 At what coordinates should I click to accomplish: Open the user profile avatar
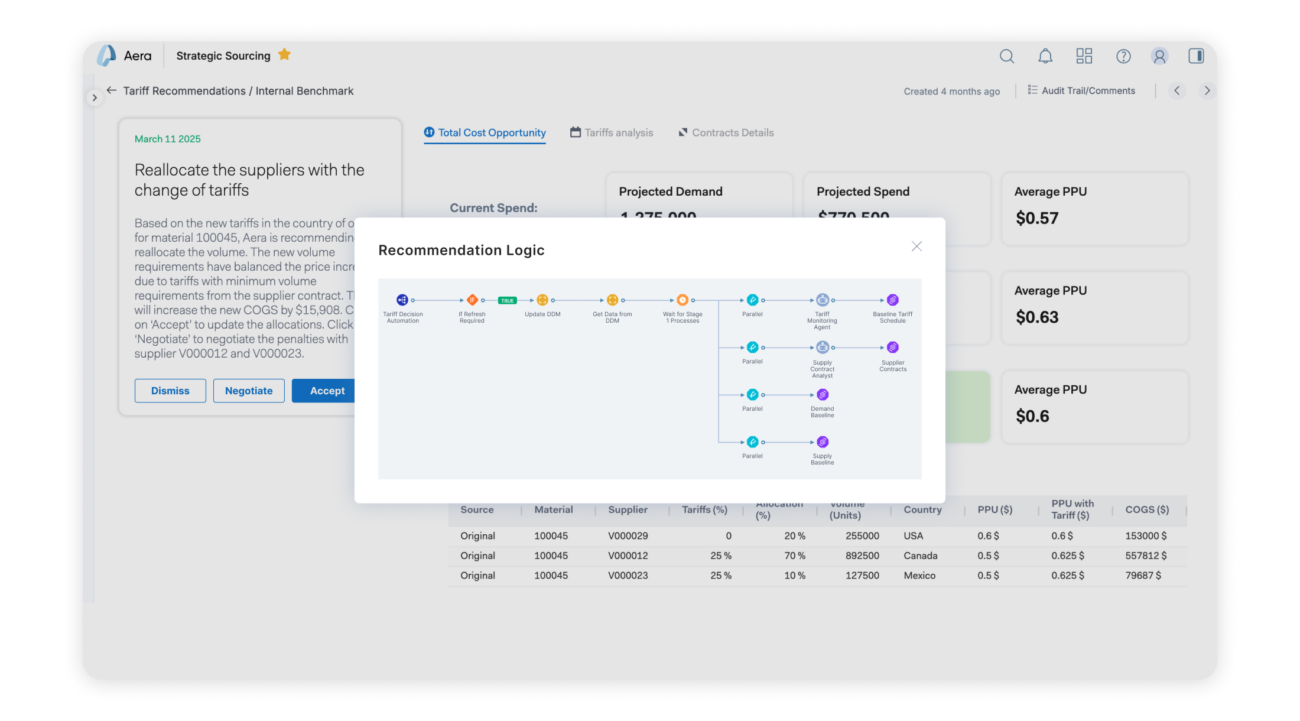point(1159,56)
